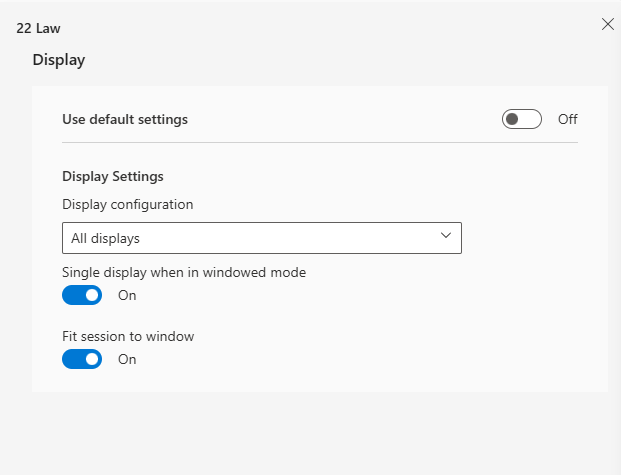
Task: Enable the Use default settings switch
Action: (x=522, y=120)
